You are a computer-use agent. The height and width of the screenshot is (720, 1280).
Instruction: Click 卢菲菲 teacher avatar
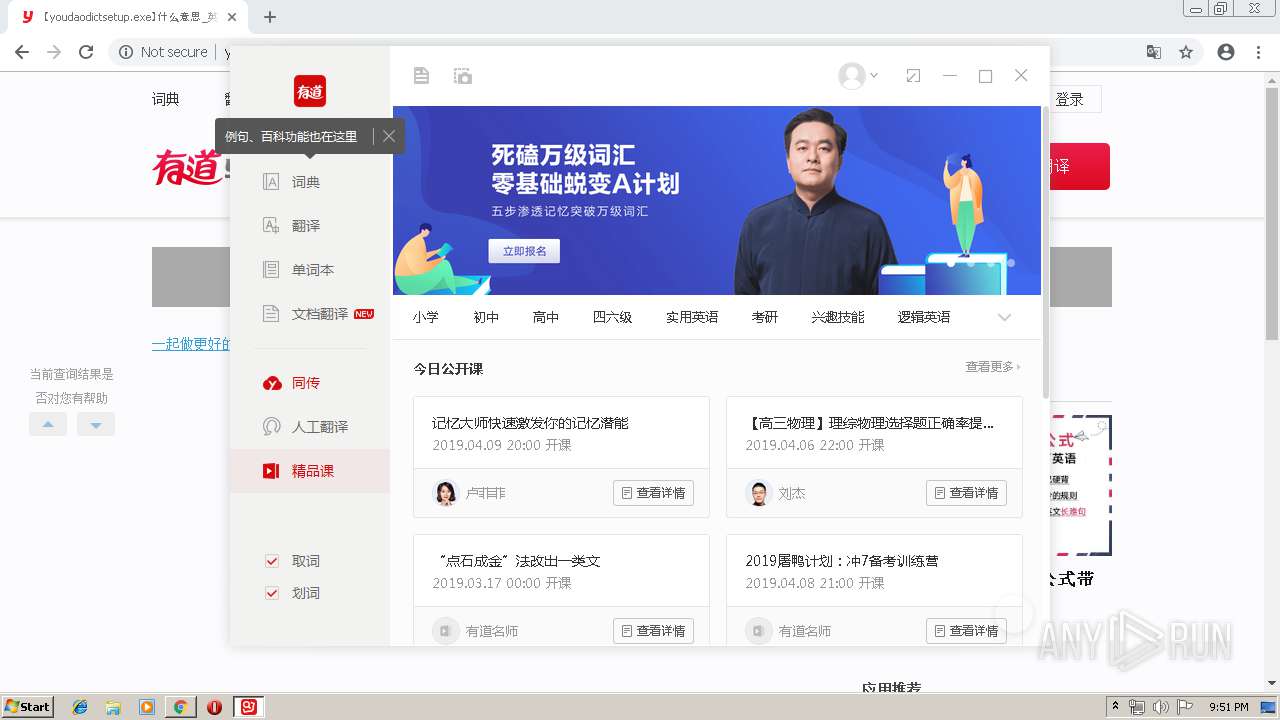click(446, 493)
